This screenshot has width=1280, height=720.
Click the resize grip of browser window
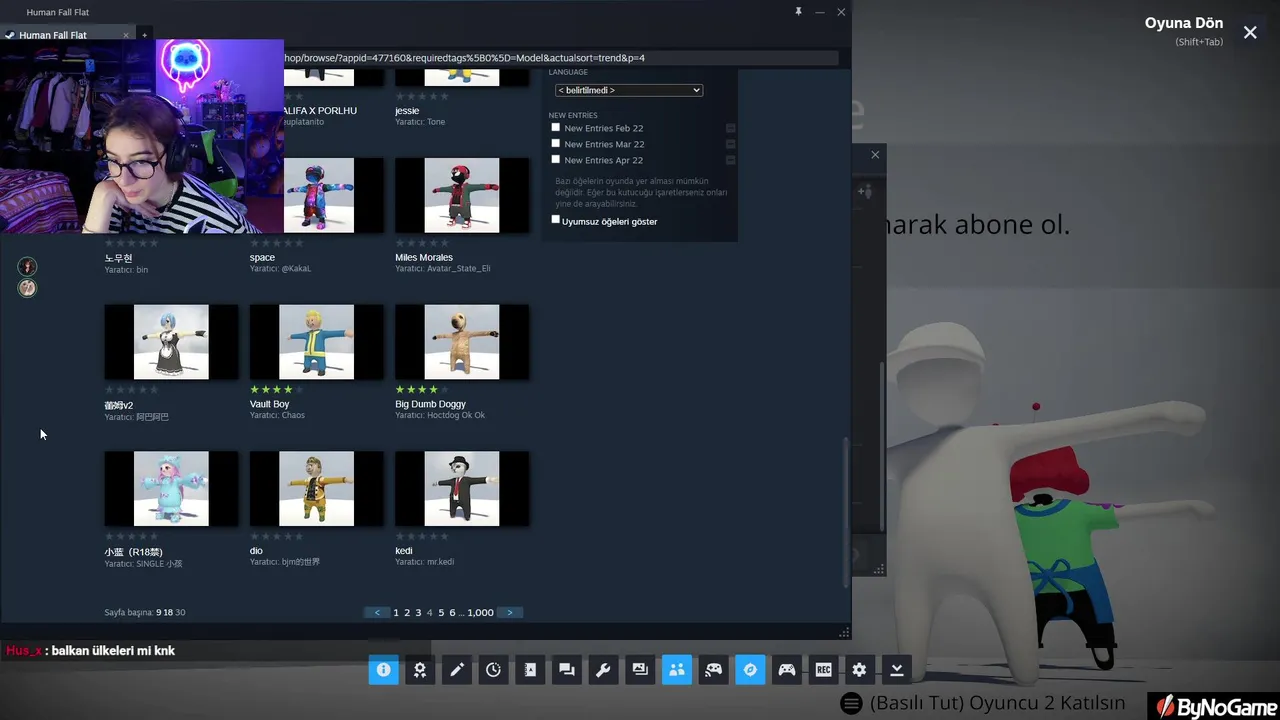click(844, 632)
